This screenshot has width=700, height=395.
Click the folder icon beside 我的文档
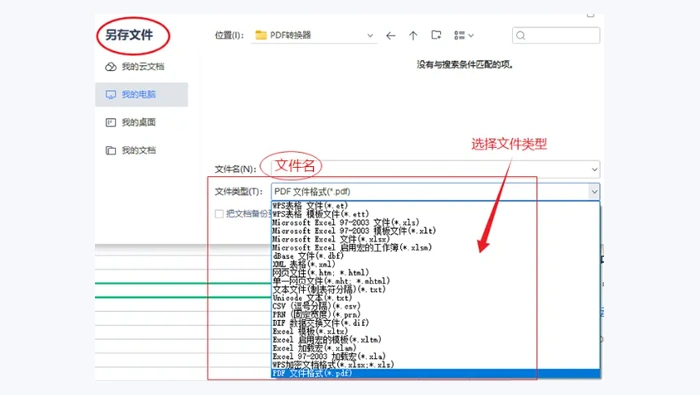click(x=111, y=150)
